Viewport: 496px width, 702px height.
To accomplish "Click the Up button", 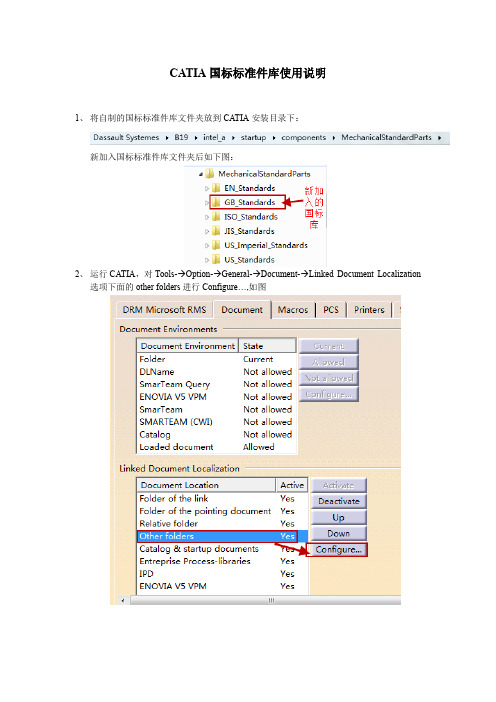I will coord(339,518).
